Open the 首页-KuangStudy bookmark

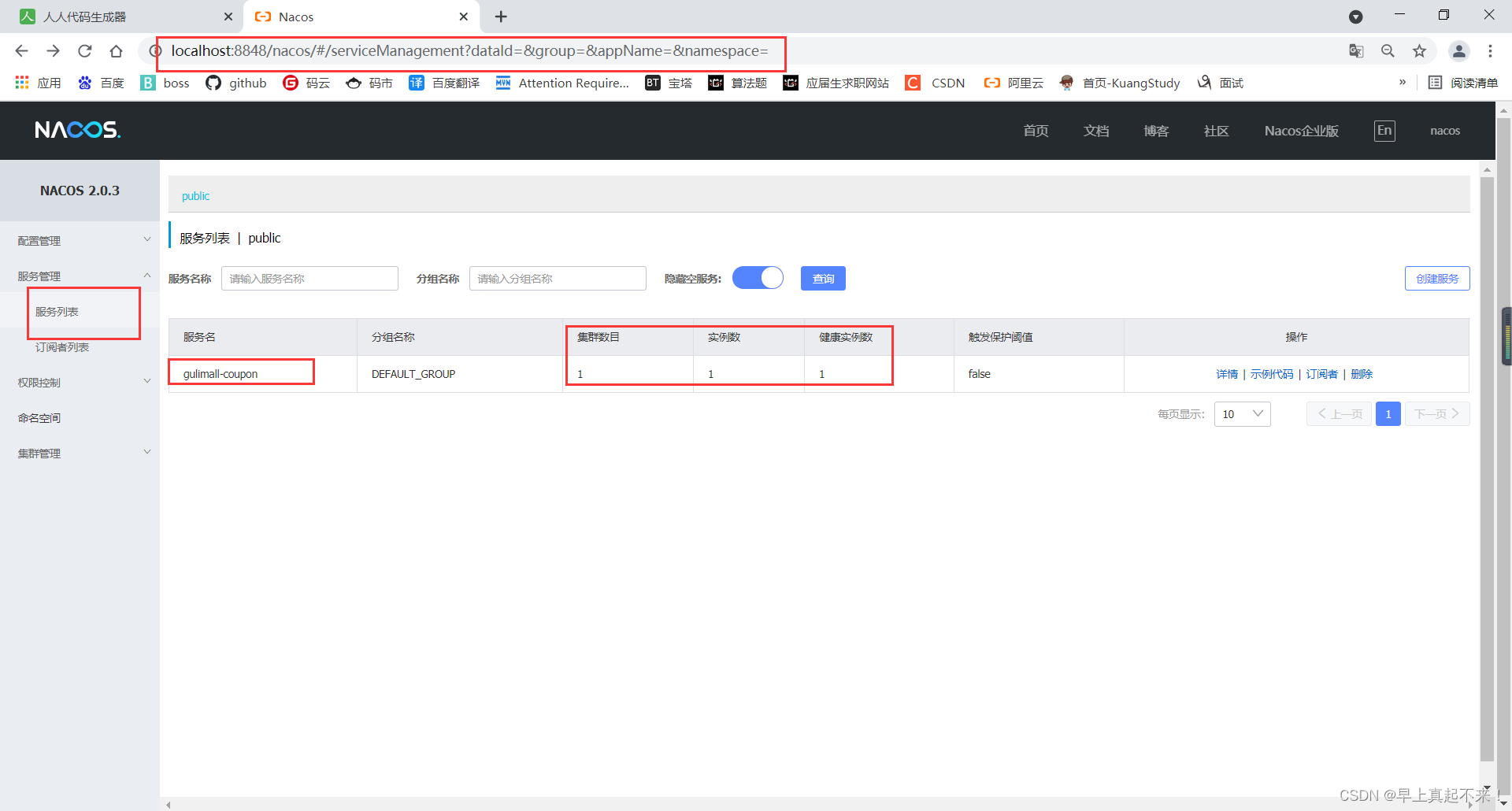tap(1119, 83)
